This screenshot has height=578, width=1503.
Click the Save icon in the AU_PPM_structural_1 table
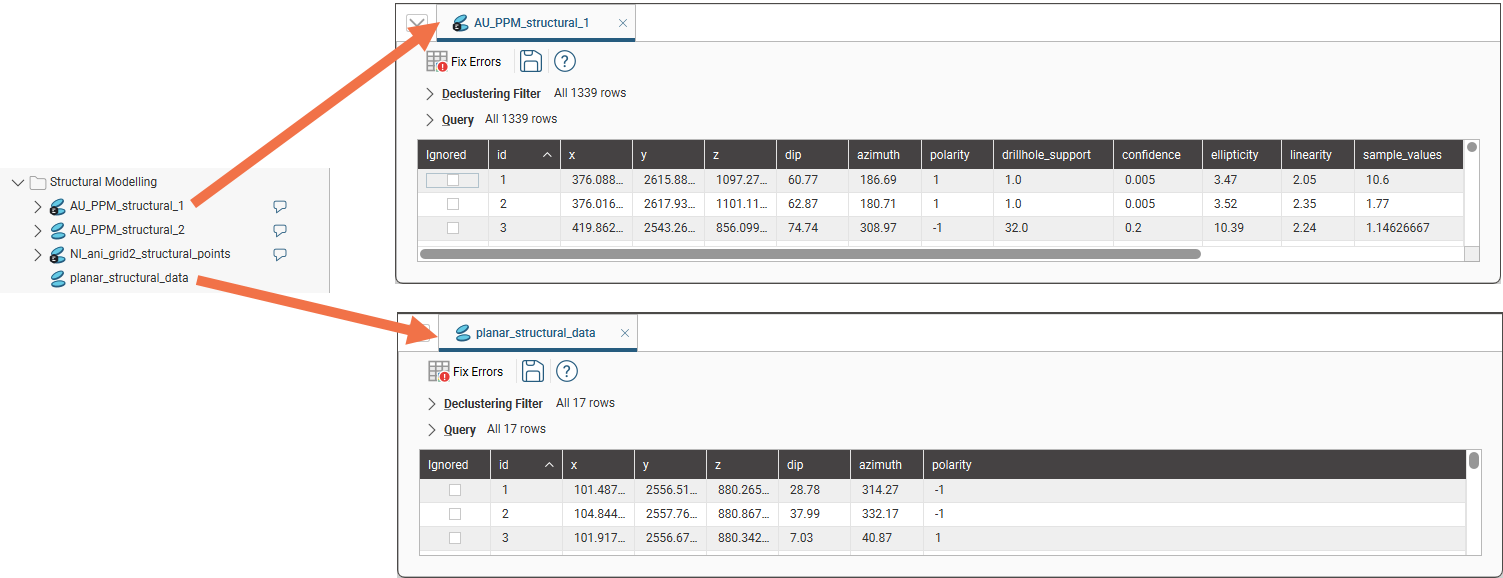tap(530, 61)
